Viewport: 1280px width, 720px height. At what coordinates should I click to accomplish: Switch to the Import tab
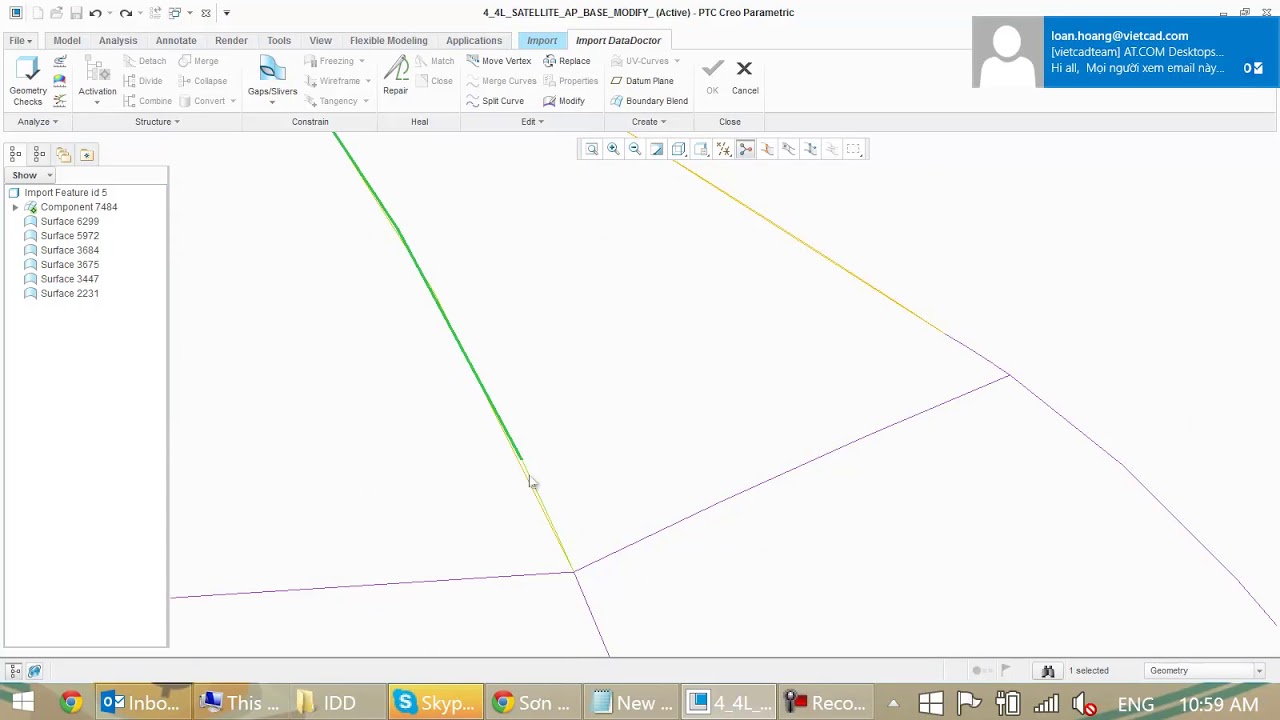(x=542, y=41)
